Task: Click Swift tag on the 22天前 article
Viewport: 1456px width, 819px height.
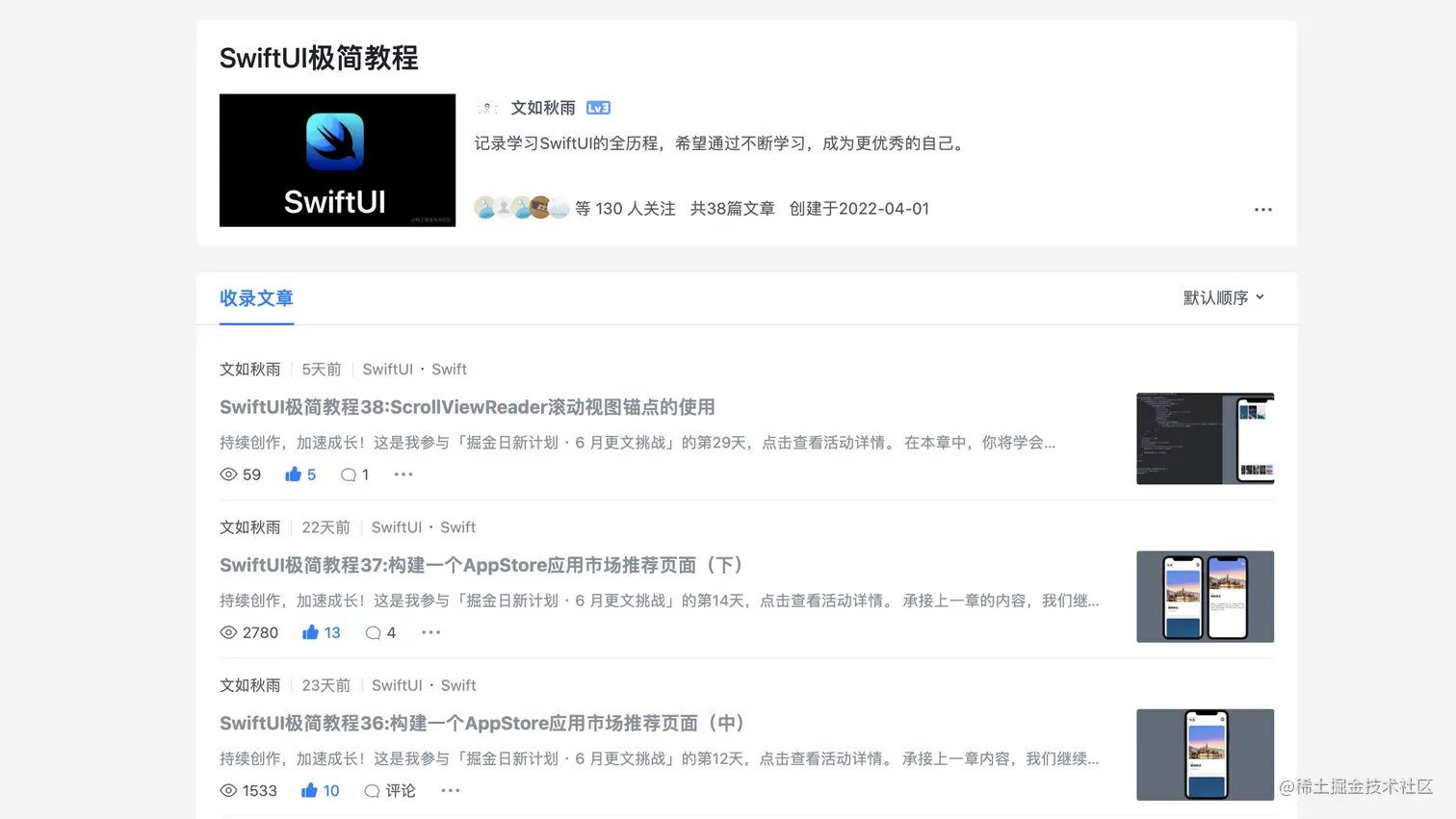Action: pyautogui.click(x=458, y=527)
